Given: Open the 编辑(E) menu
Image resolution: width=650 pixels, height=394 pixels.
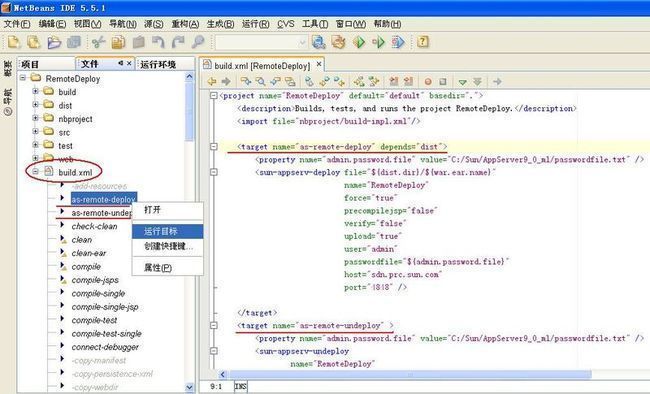Looking at the screenshot, I should point(52,24).
